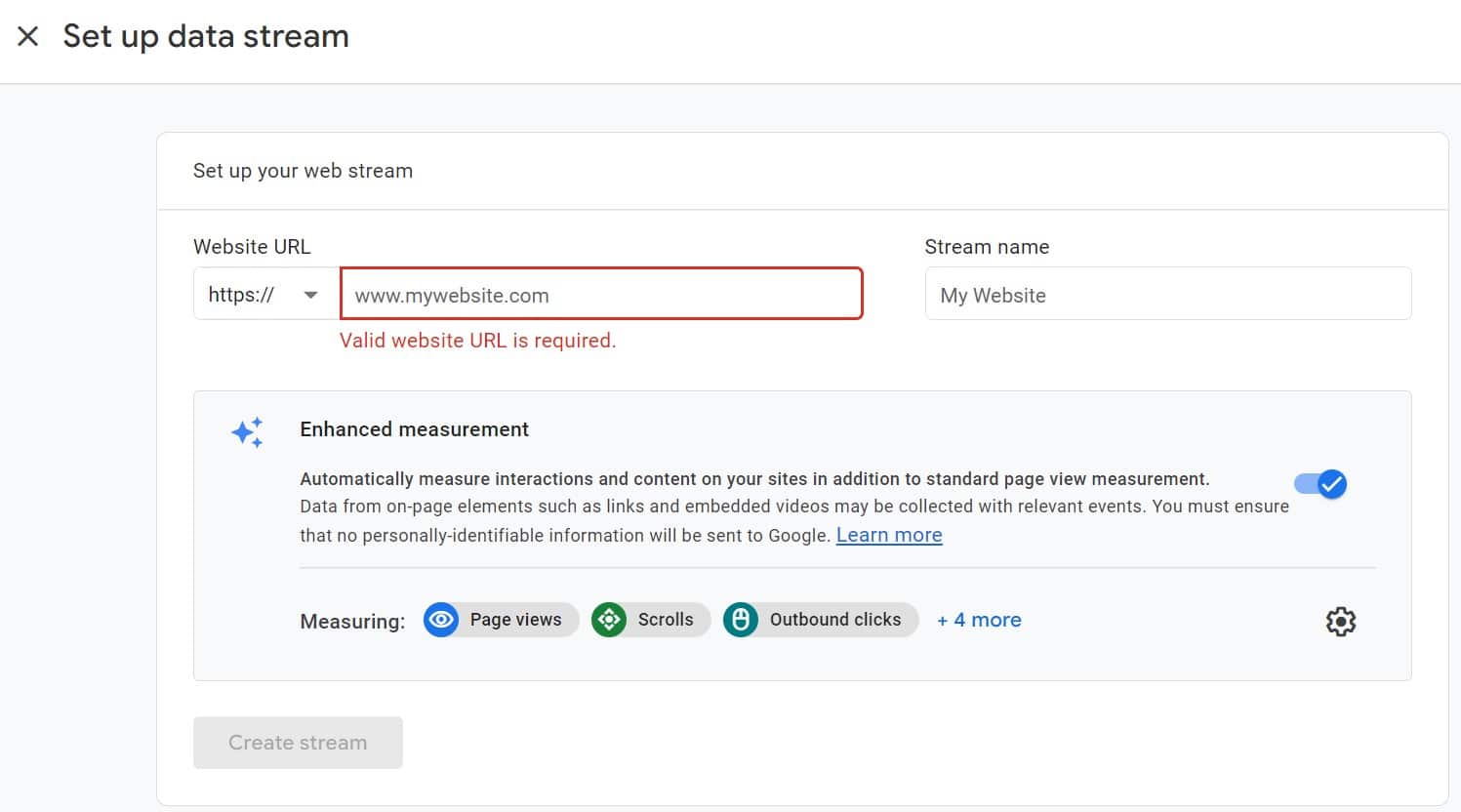Viewport: 1461px width, 812px height.
Task: Click the Set up your web stream header
Action: click(304, 171)
